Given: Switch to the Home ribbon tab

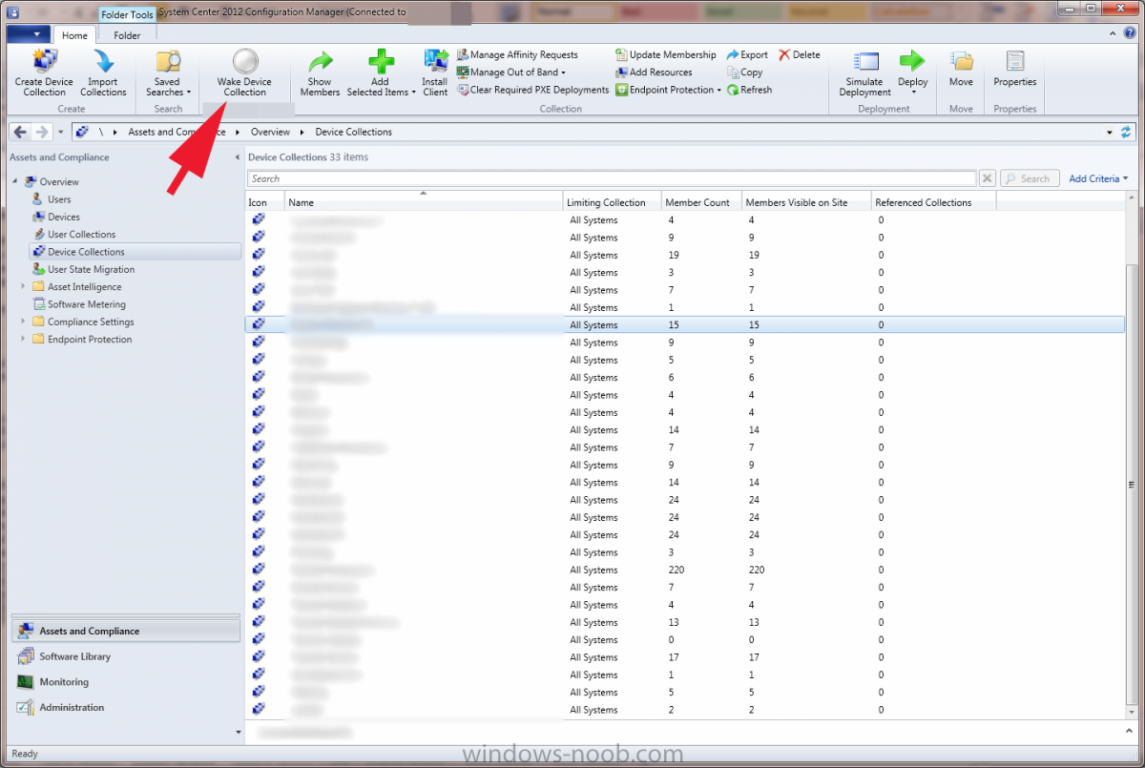Looking at the screenshot, I should [x=74, y=35].
